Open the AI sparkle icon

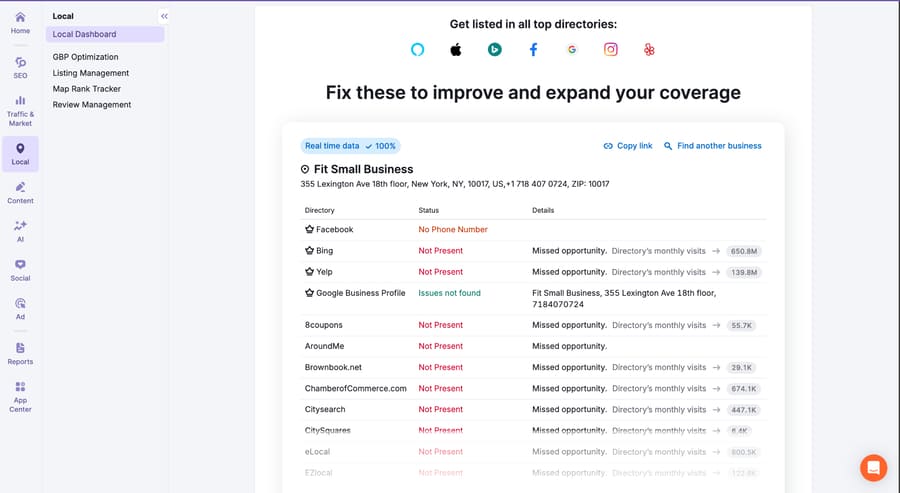(x=20, y=226)
